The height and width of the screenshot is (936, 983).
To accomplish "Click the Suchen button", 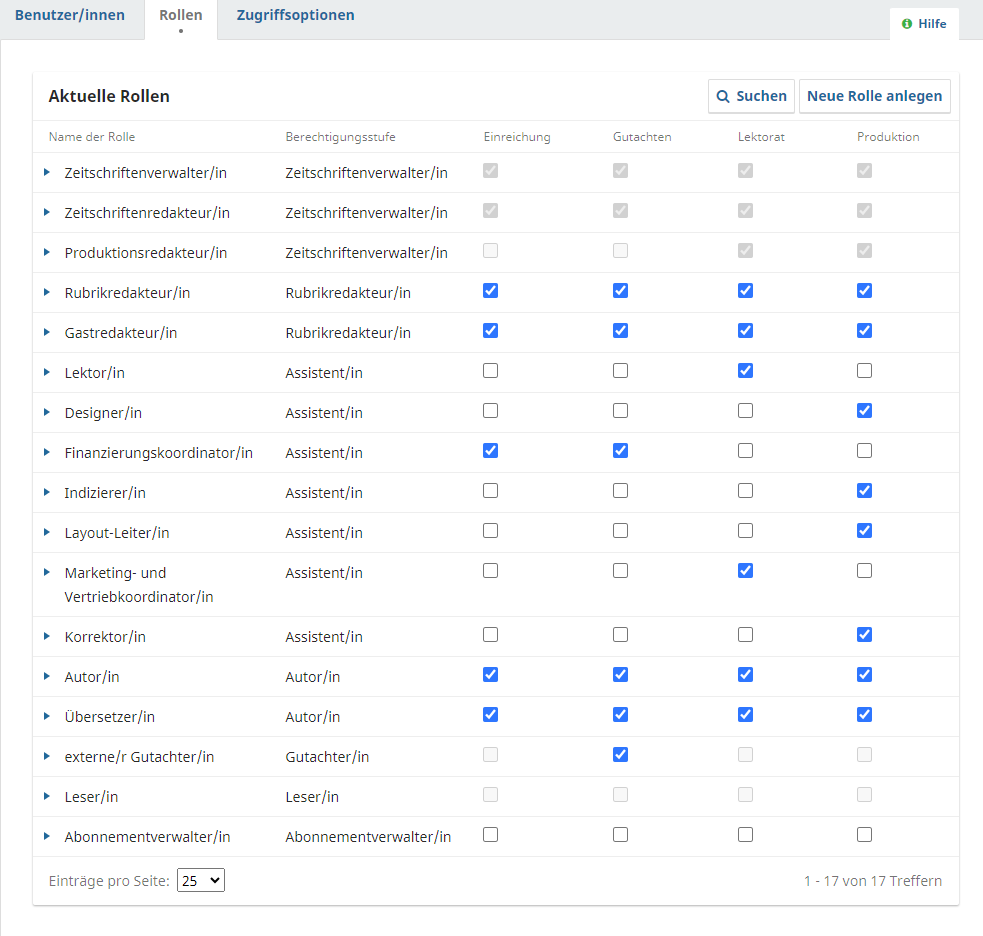I will 751,97.
